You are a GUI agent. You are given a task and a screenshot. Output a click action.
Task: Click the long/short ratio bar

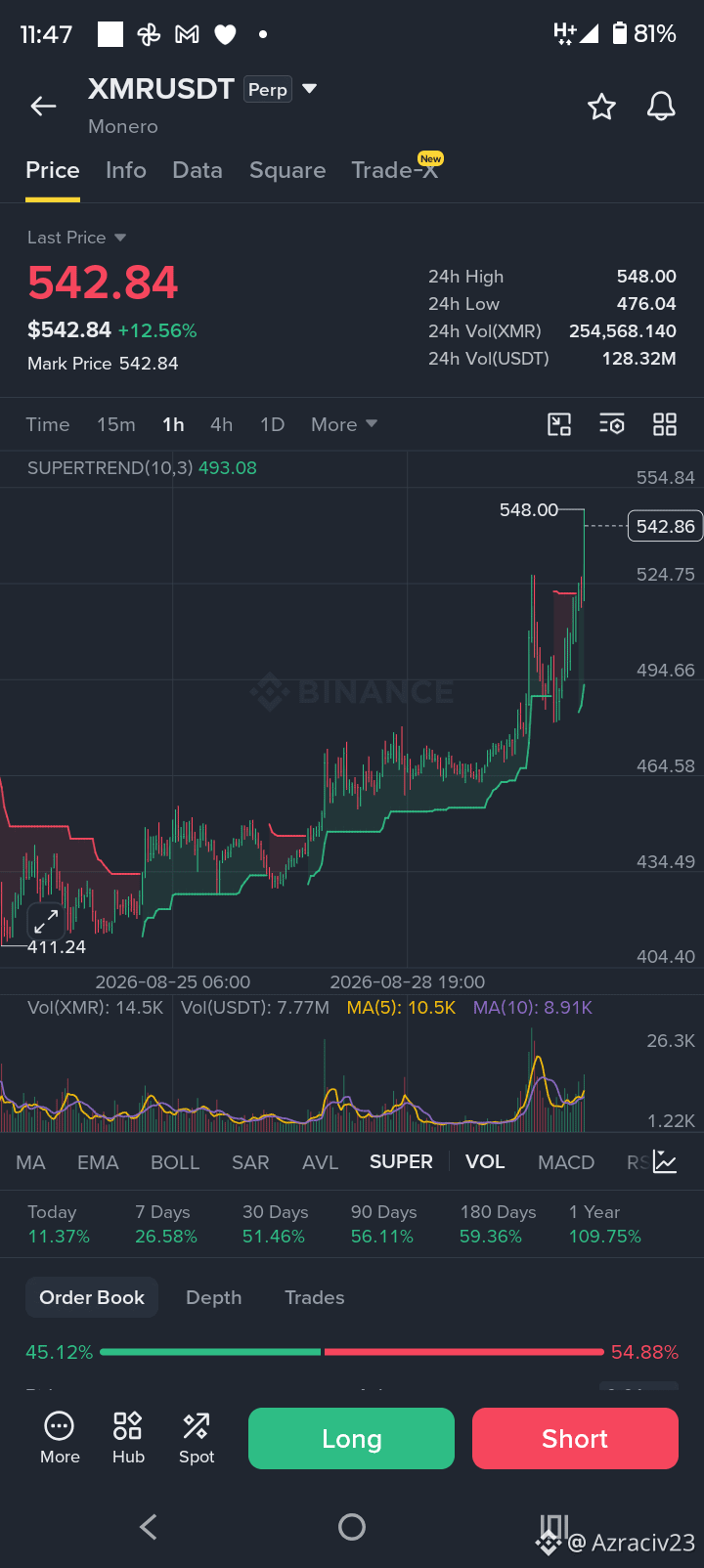(352, 1352)
